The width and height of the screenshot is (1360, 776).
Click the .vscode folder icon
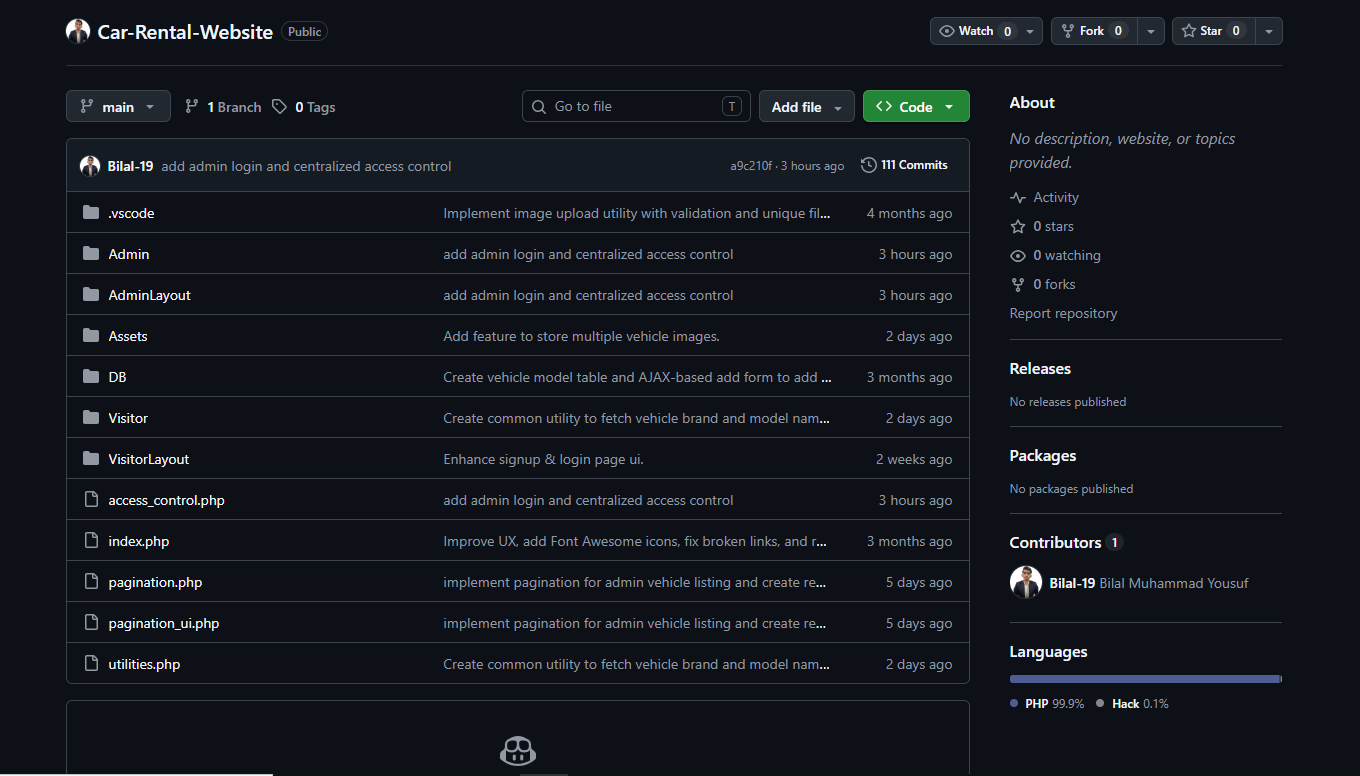[x=91, y=213]
